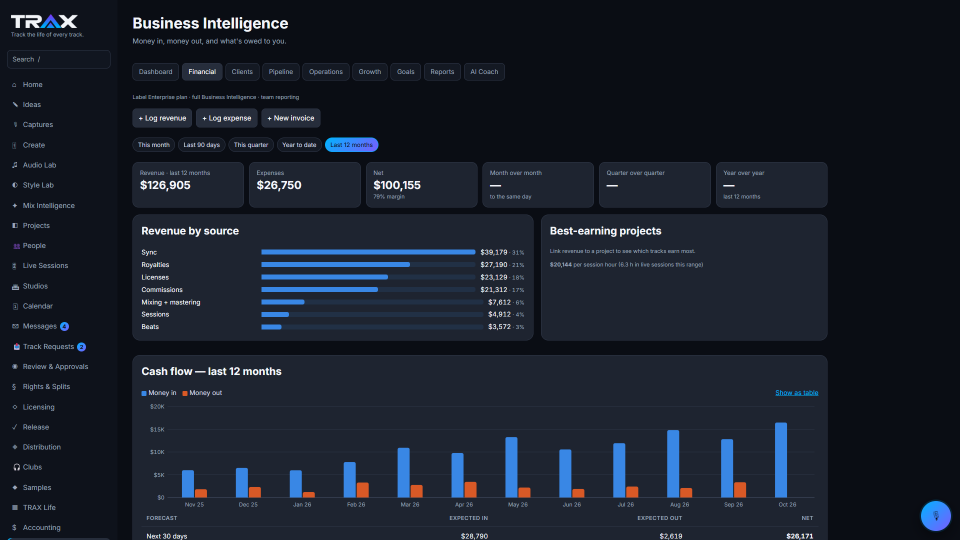Open Review & Approvals icon

point(15,367)
